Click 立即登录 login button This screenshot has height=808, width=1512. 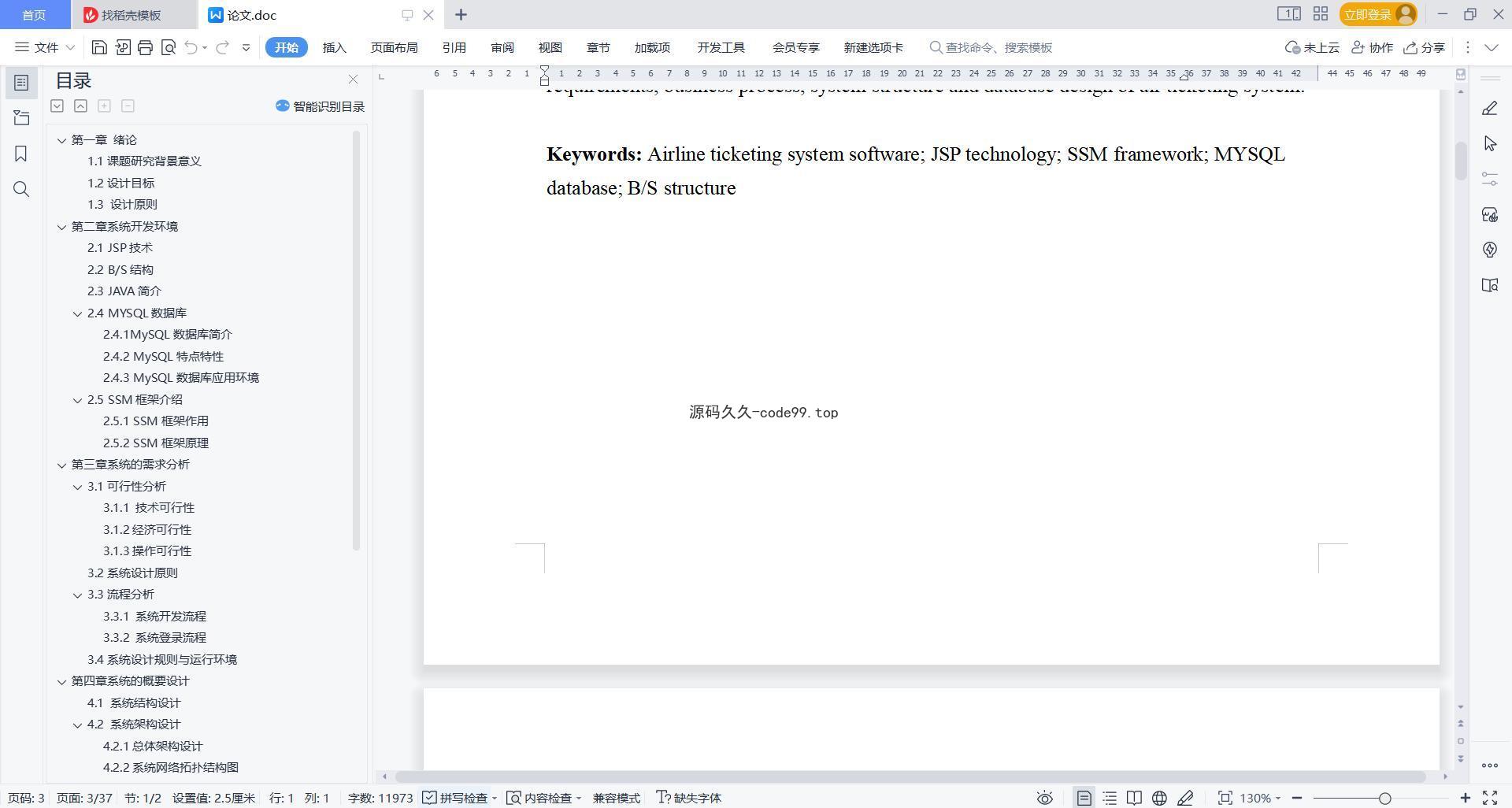(1378, 14)
